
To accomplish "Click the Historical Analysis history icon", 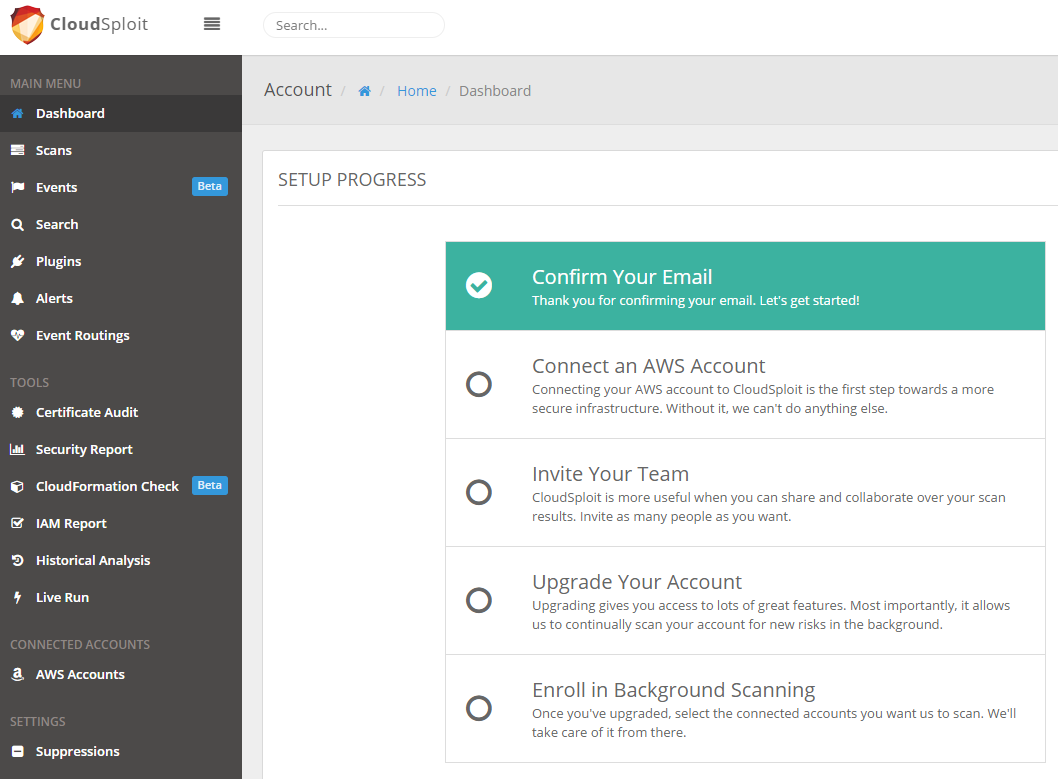I will point(18,560).
